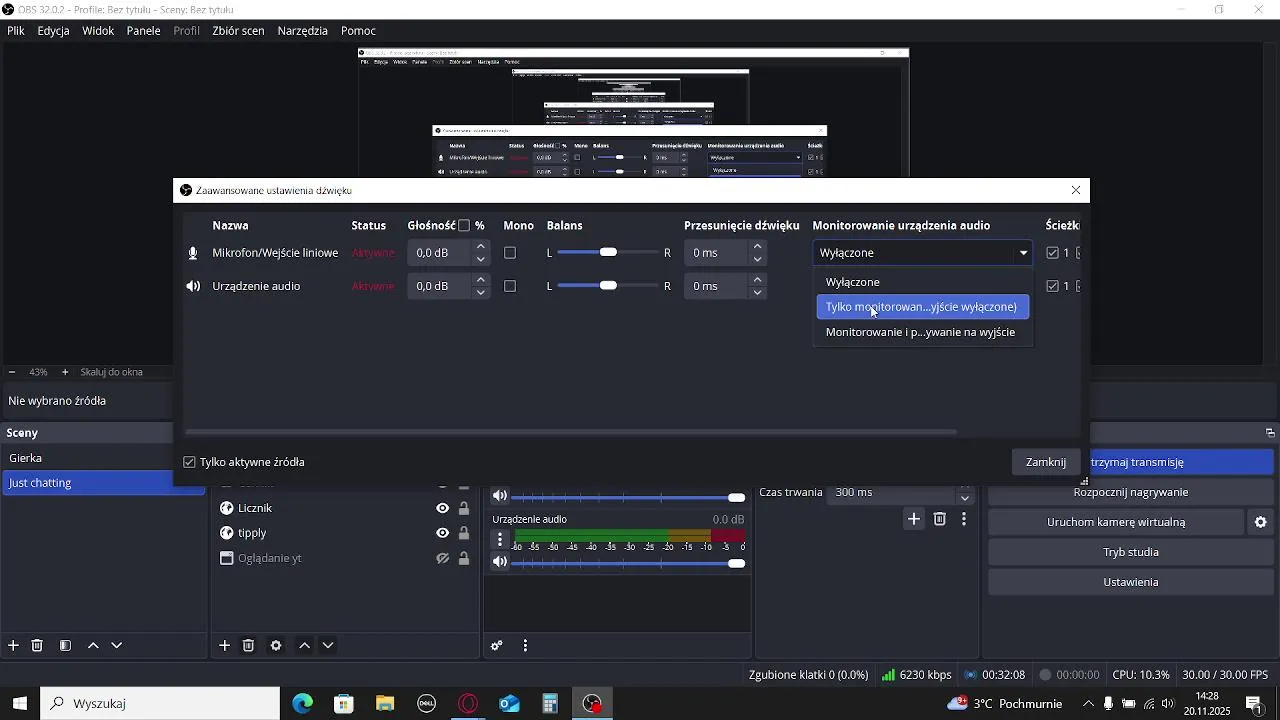This screenshot has height=720, width=1280.
Task: Open Urządzenie audio channel options dots
Action: tap(500, 540)
